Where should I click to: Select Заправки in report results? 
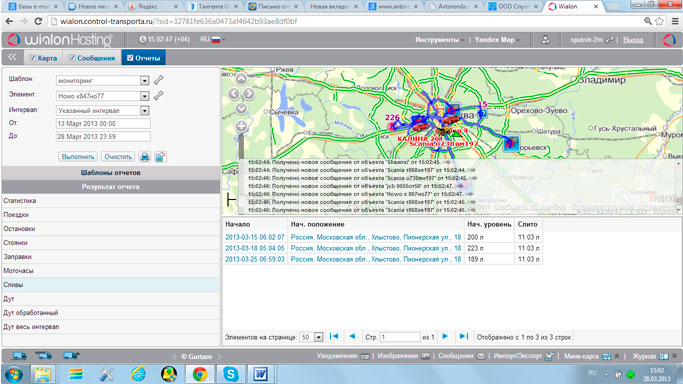[x=111, y=257]
